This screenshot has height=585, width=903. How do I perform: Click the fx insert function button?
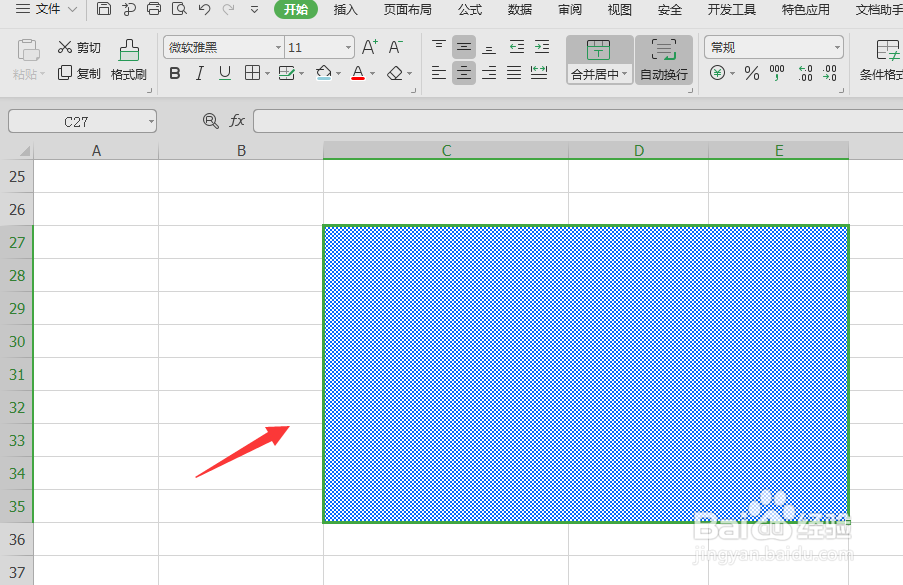(237, 120)
